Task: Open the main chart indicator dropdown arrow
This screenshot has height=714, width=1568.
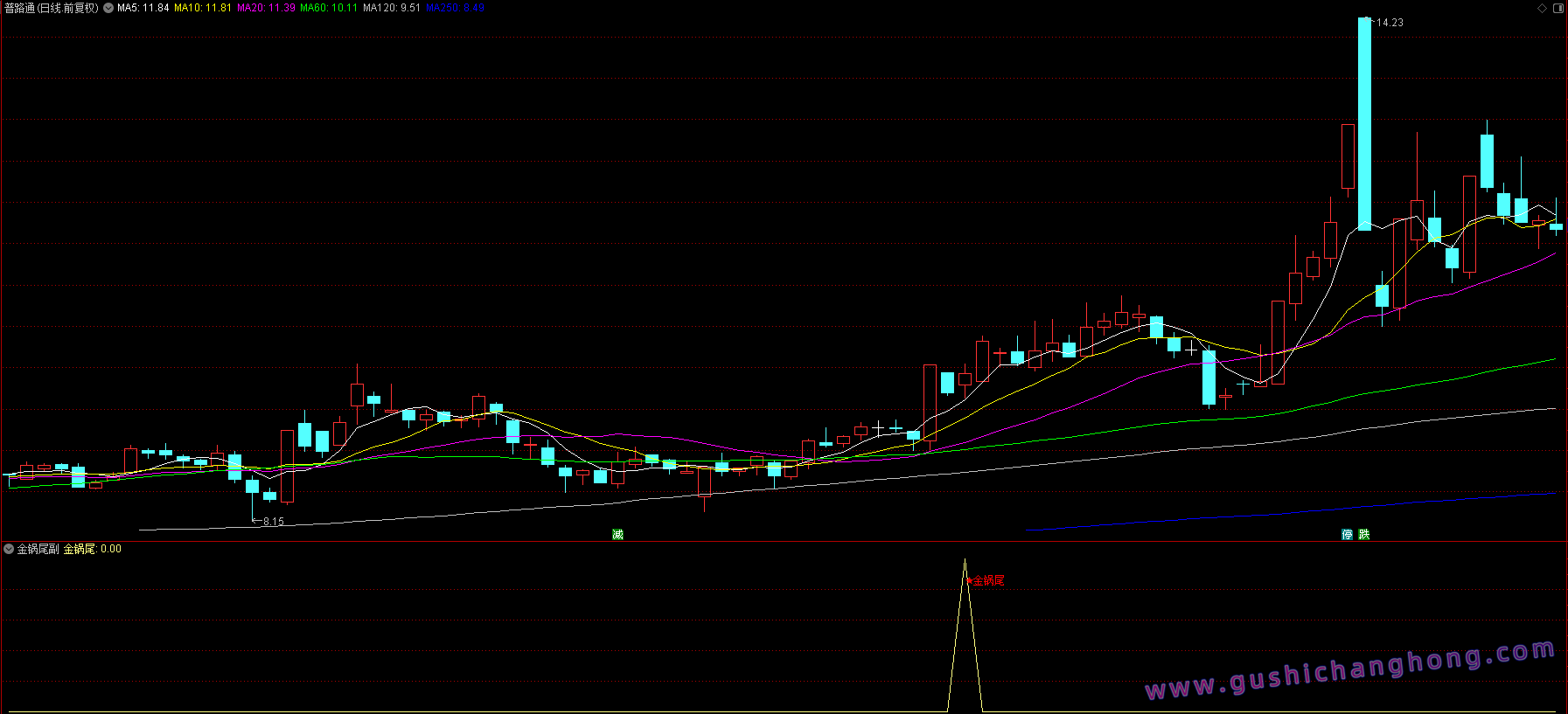Action: point(108,8)
